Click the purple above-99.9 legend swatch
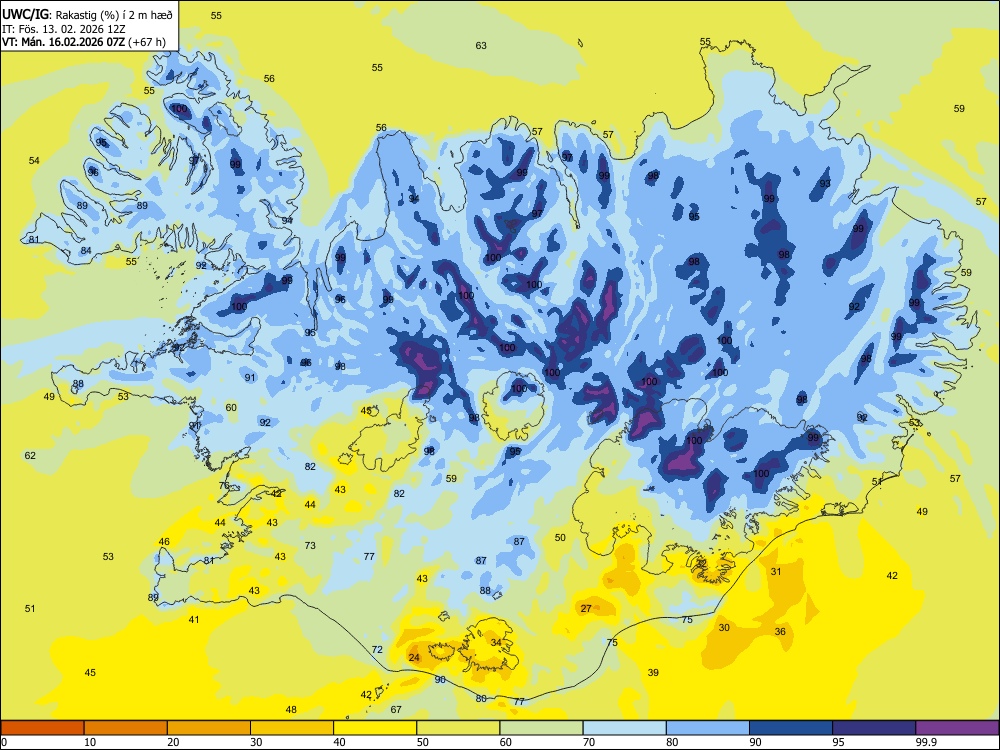Image resolution: width=1000 pixels, height=750 pixels. [957, 728]
